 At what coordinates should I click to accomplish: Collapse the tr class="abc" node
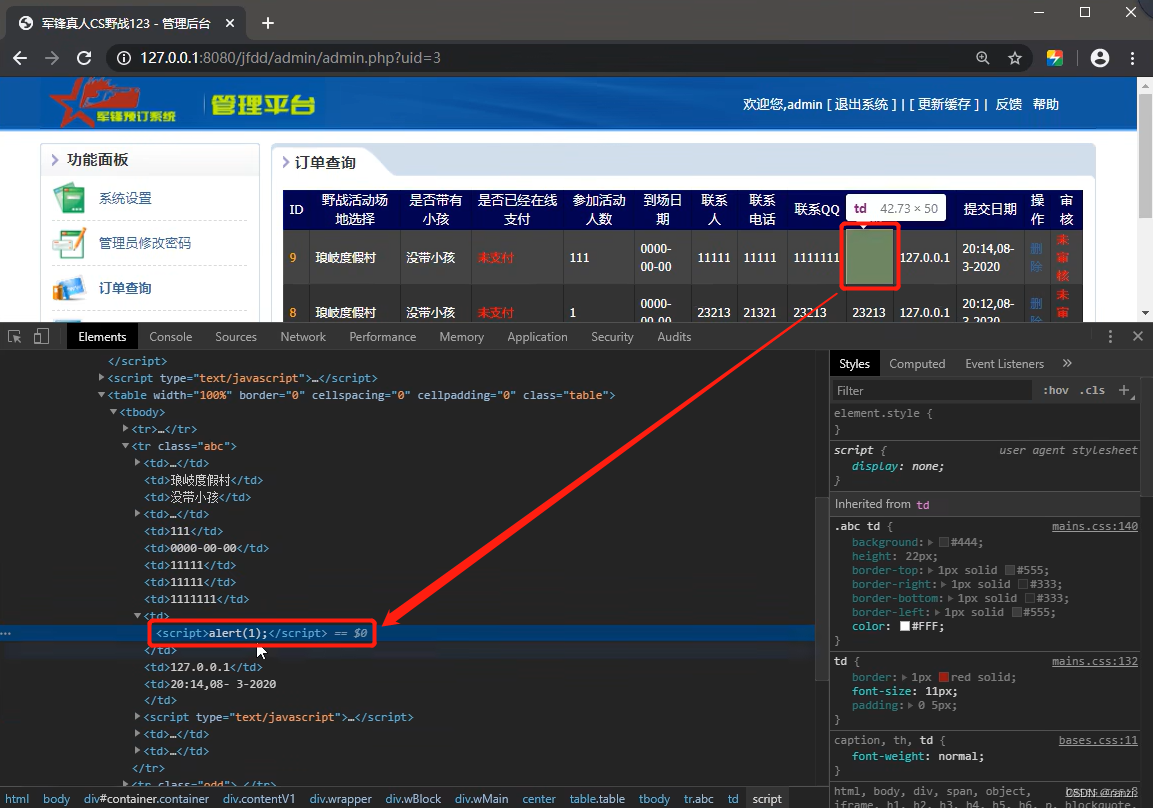tap(126, 446)
